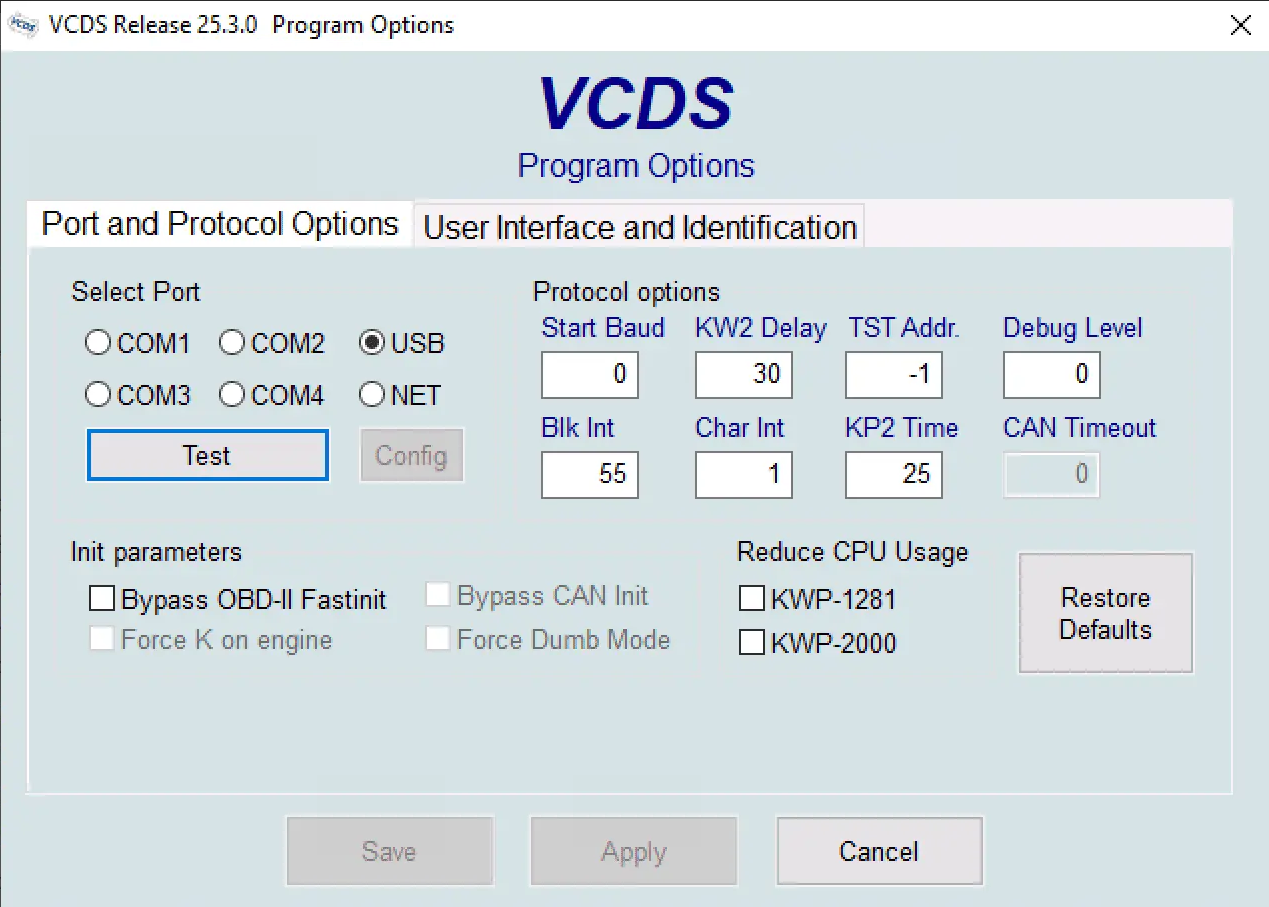Focus the TST Addr. input field
The image size is (1269, 907).
894,375
